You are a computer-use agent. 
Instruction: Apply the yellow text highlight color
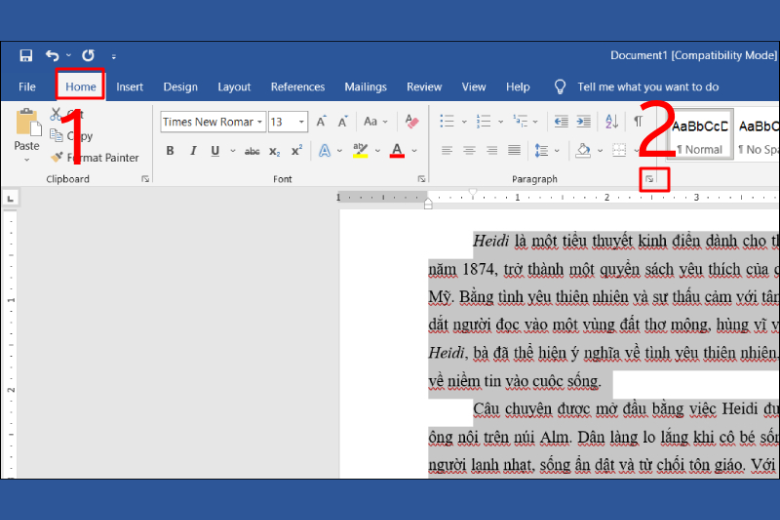(360, 151)
